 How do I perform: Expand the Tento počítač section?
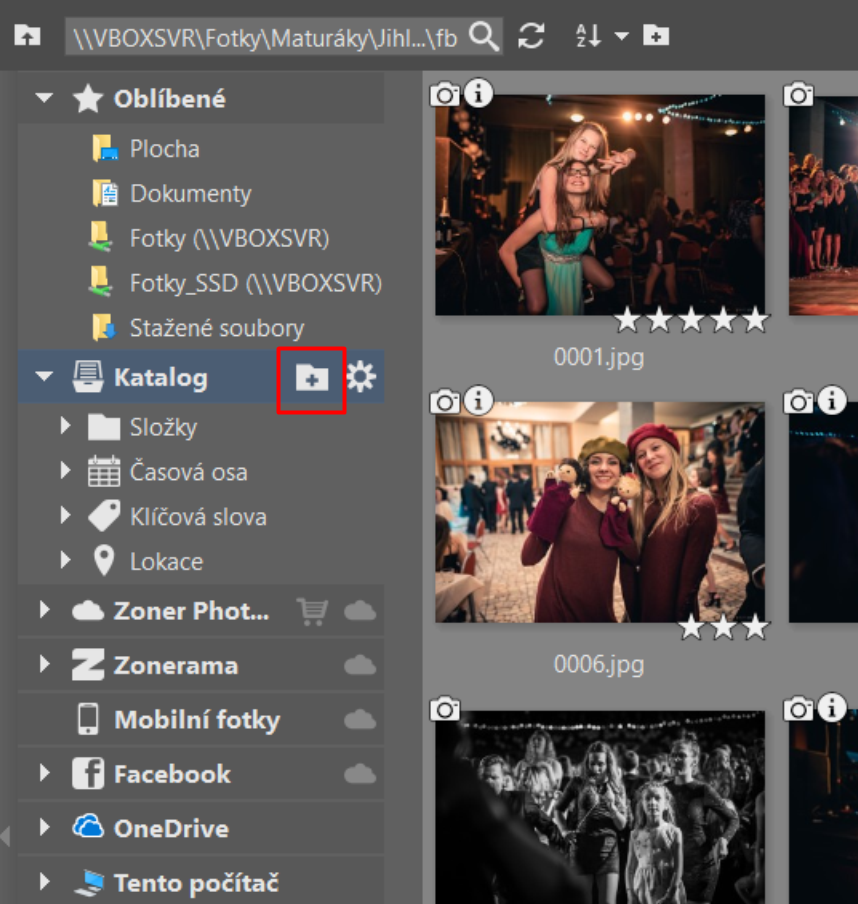(x=44, y=881)
